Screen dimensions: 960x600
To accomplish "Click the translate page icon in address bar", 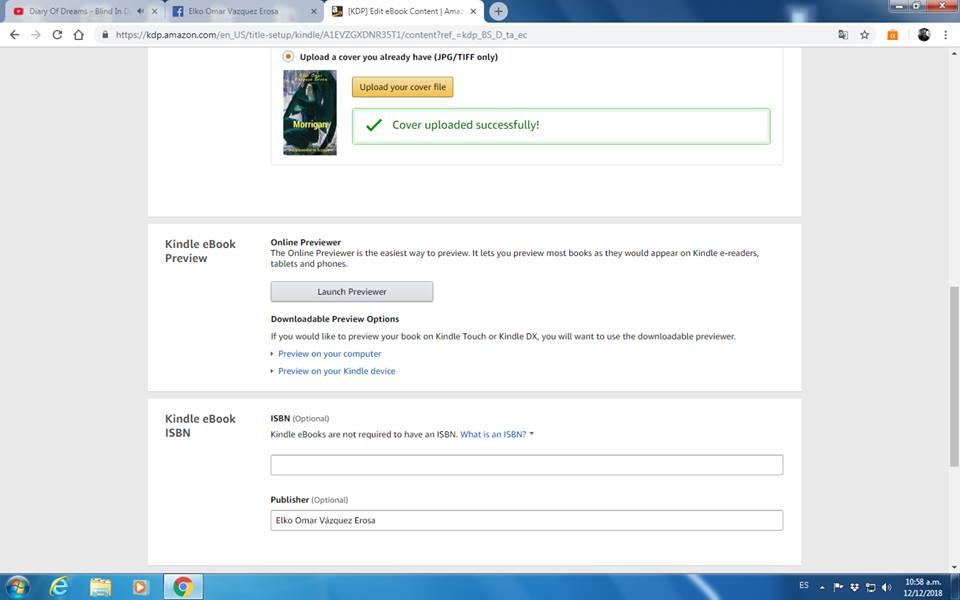I will 843,34.
